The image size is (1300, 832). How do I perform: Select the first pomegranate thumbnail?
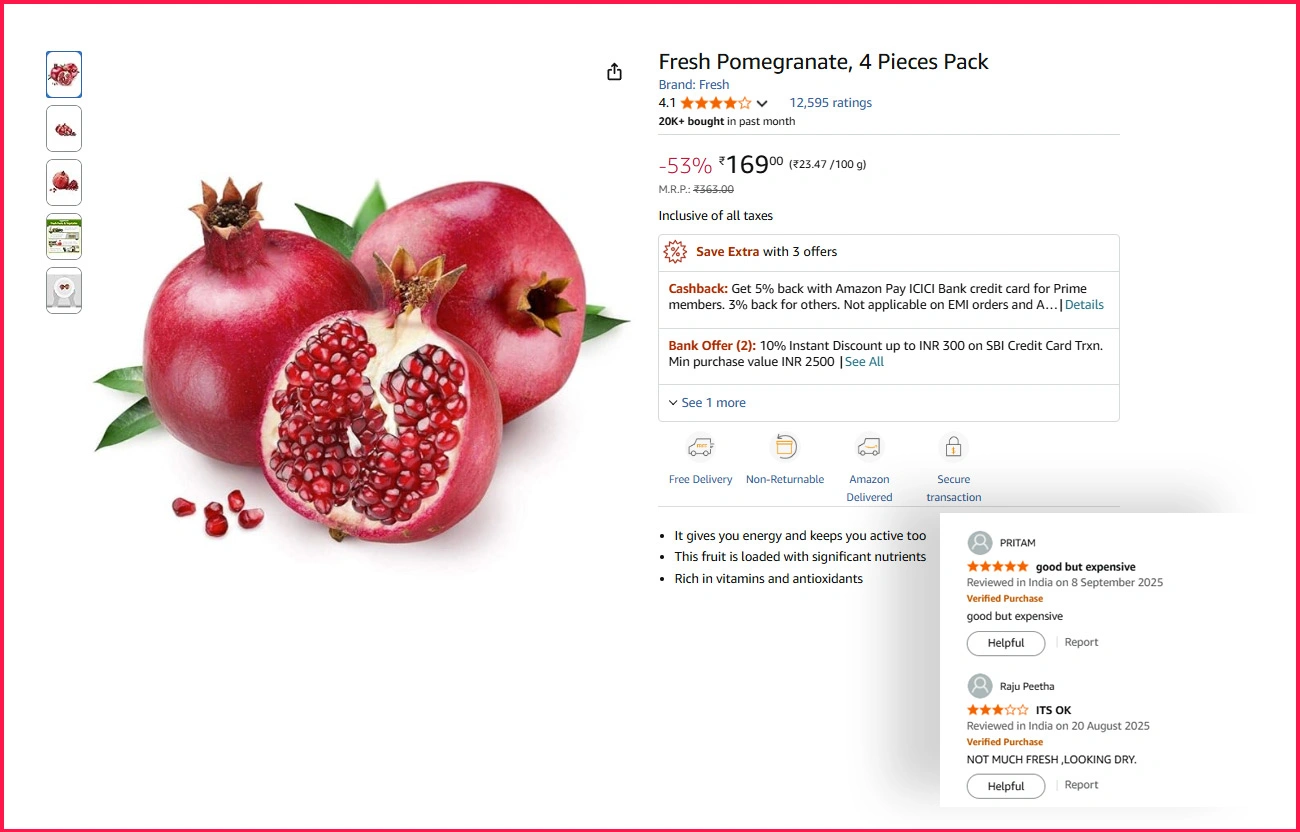coord(64,75)
